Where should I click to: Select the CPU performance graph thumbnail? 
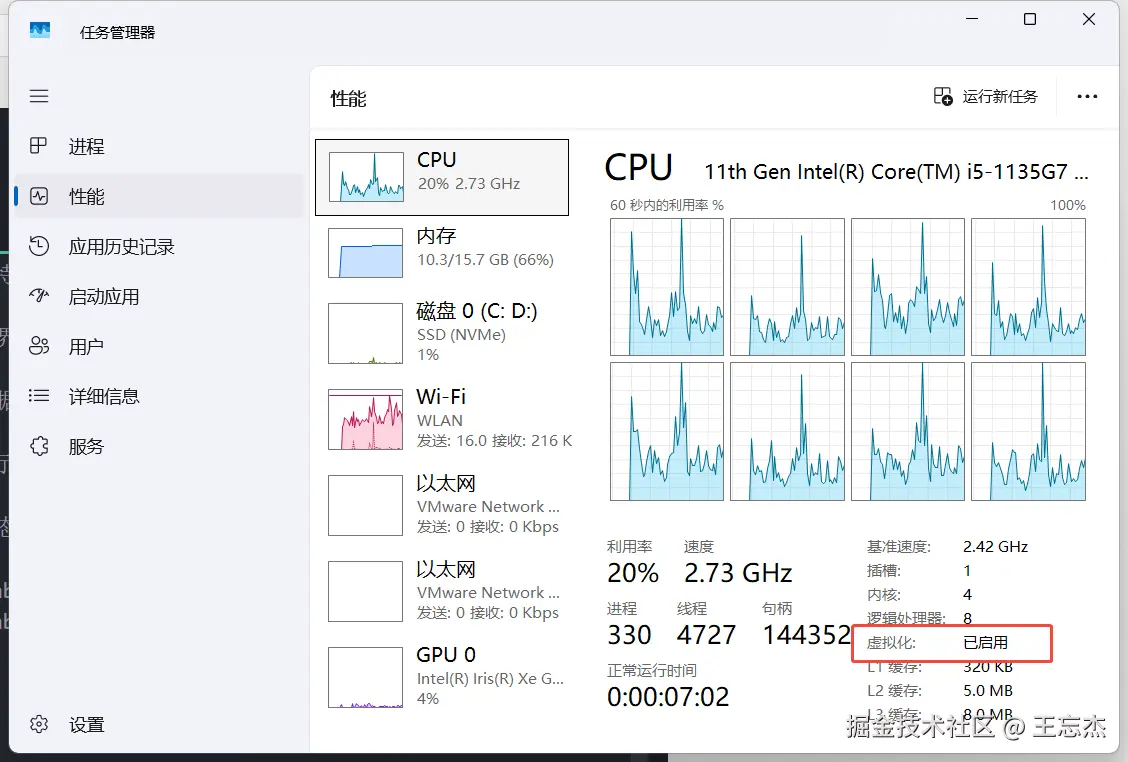pyautogui.click(x=365, y=177)
